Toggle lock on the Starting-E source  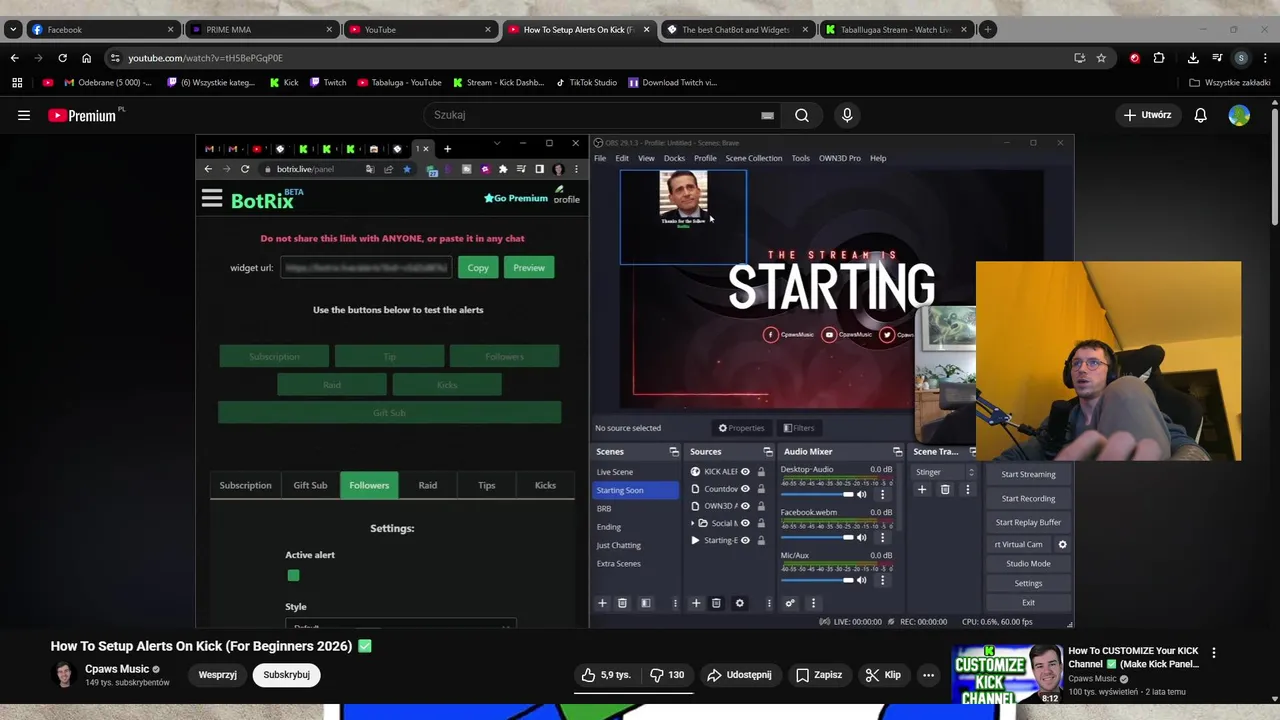point(761,541)
